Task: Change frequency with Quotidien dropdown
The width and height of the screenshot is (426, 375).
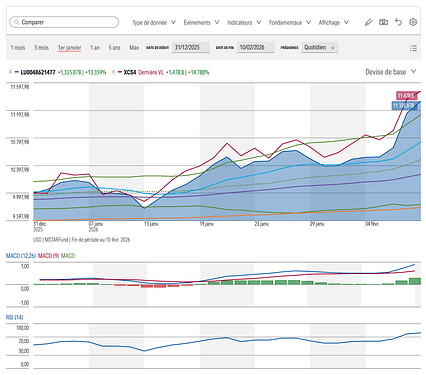Action: (319, 47)
